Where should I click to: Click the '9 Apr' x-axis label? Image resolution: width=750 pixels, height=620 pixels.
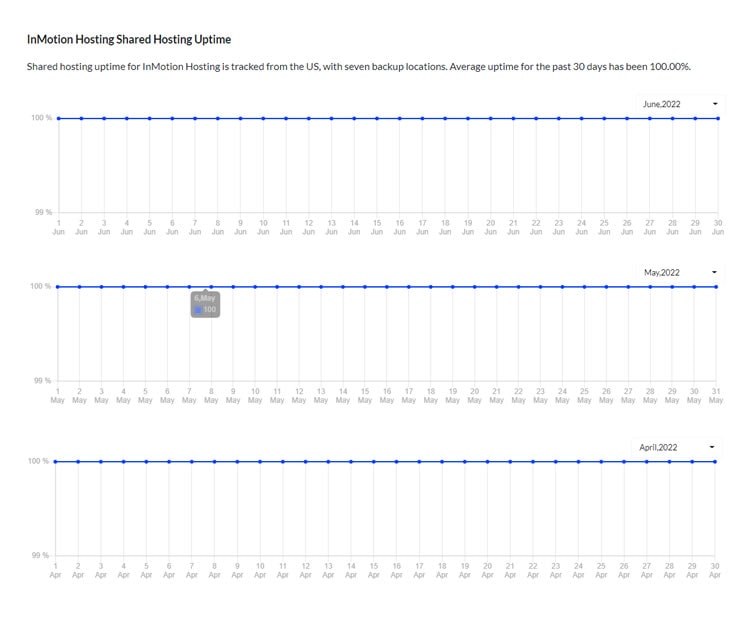point(237,570)
